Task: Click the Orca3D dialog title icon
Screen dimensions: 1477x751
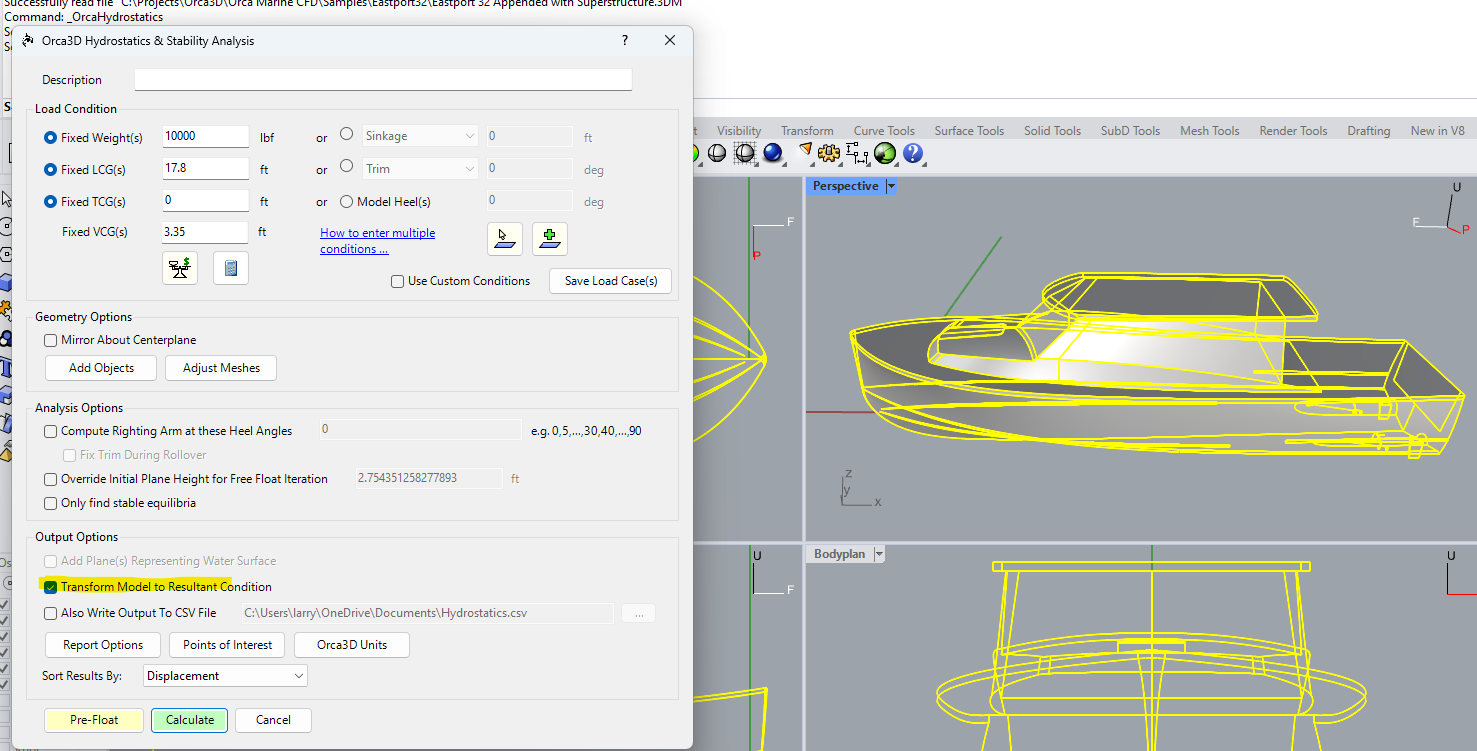Action: tap(27, 41)
